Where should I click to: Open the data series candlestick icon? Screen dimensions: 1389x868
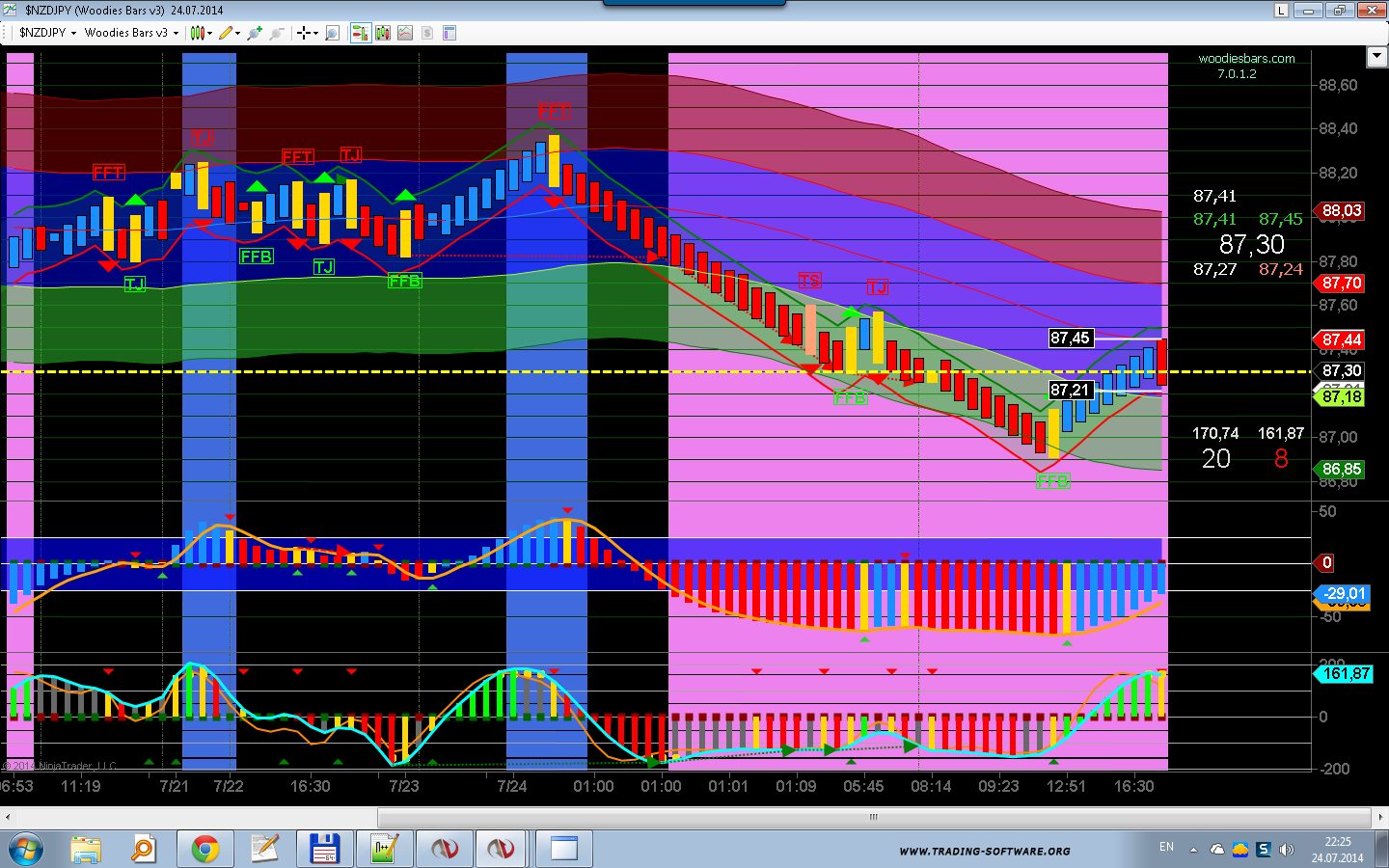[383, 33]
